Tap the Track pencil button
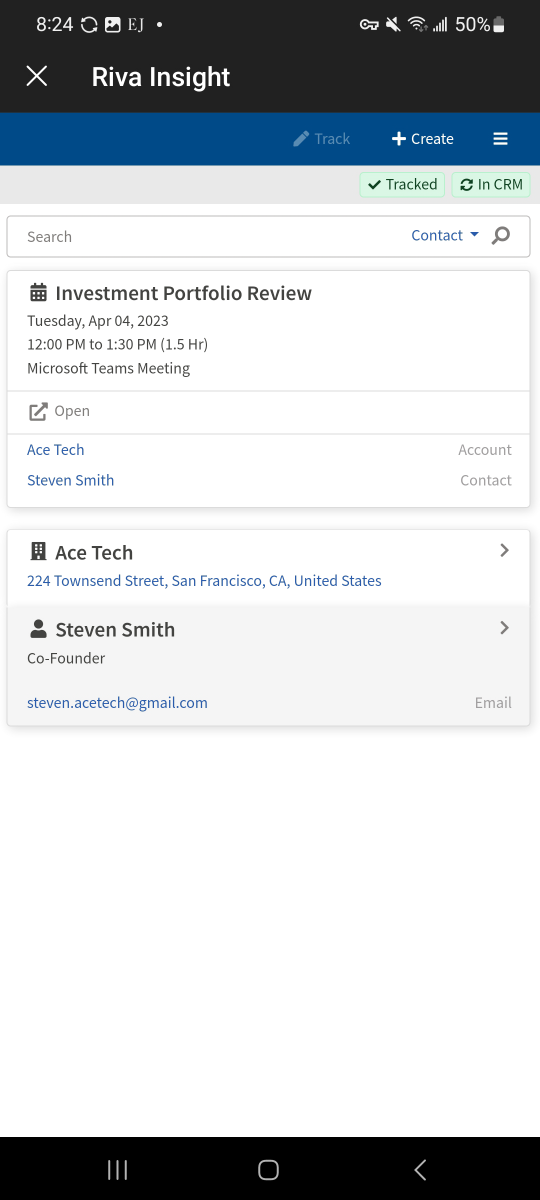The height and width of the screenshot is (1200, 540). [321, 139]
